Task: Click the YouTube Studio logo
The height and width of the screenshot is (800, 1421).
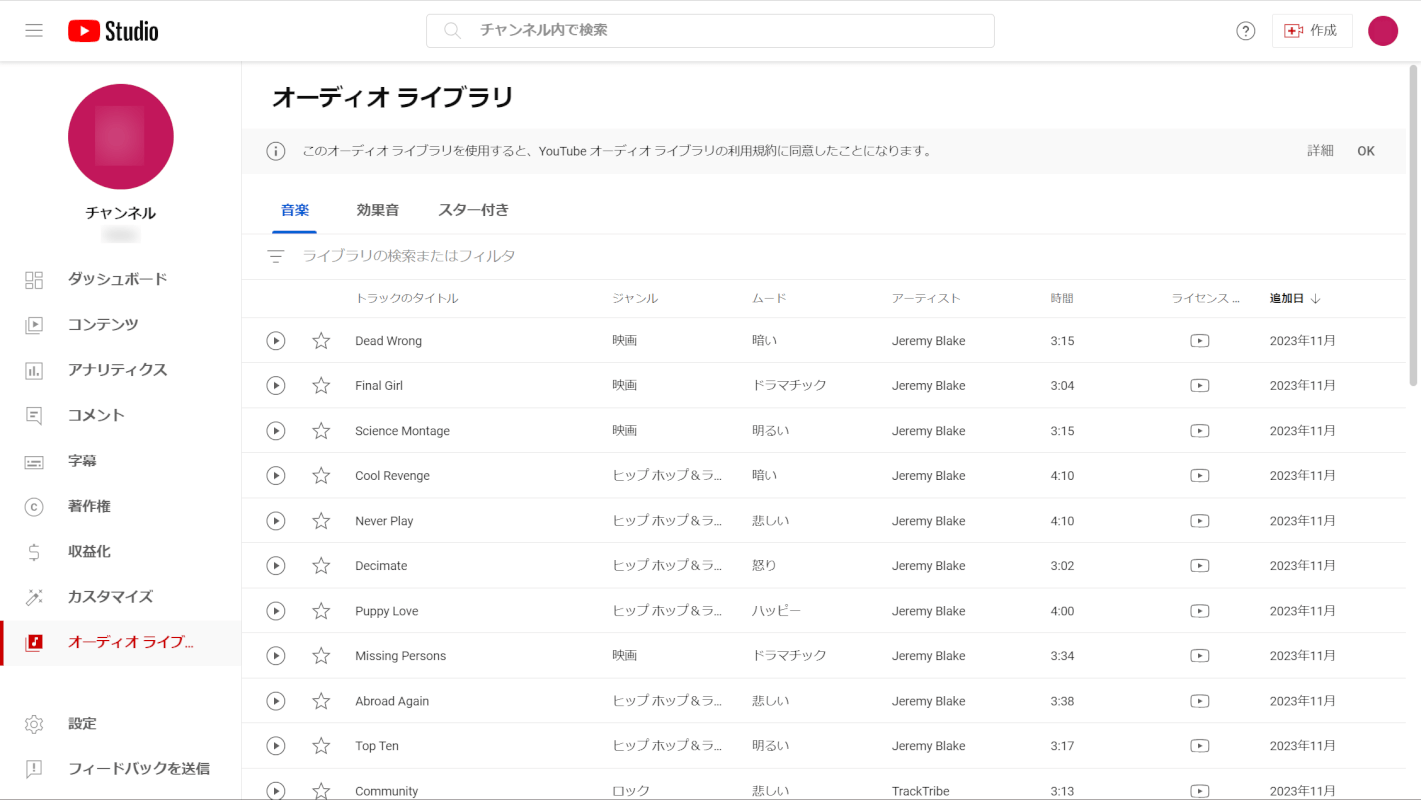Action: (113, 31)
